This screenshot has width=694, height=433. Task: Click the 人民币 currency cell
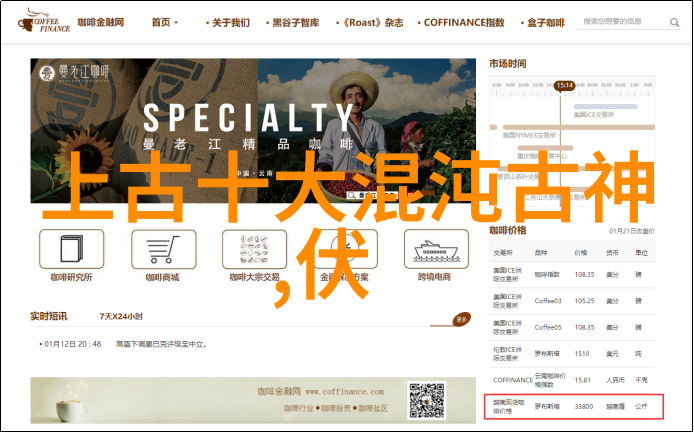[x=616, y=380]
